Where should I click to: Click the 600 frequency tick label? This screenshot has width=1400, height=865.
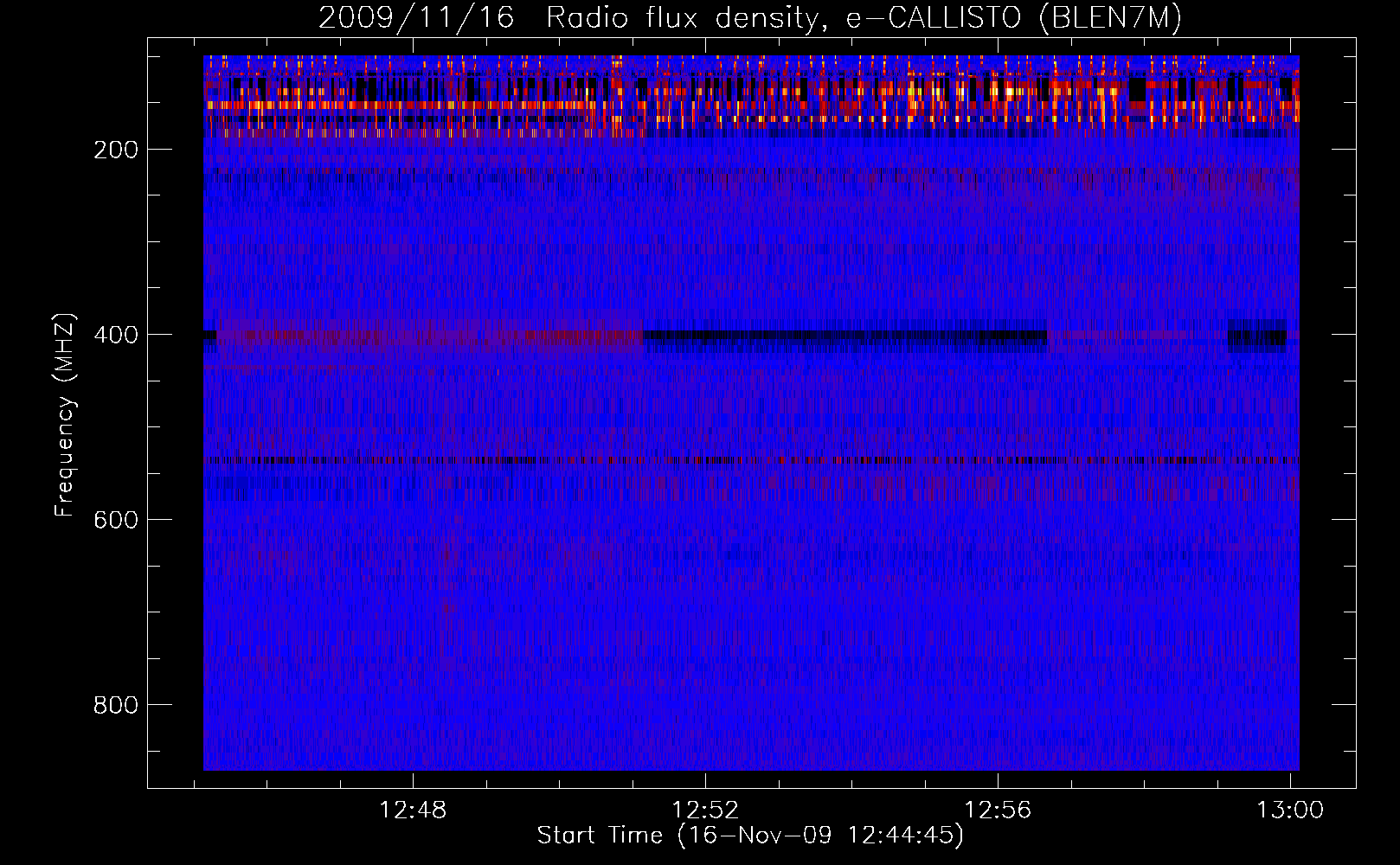(x=116, y=520)
